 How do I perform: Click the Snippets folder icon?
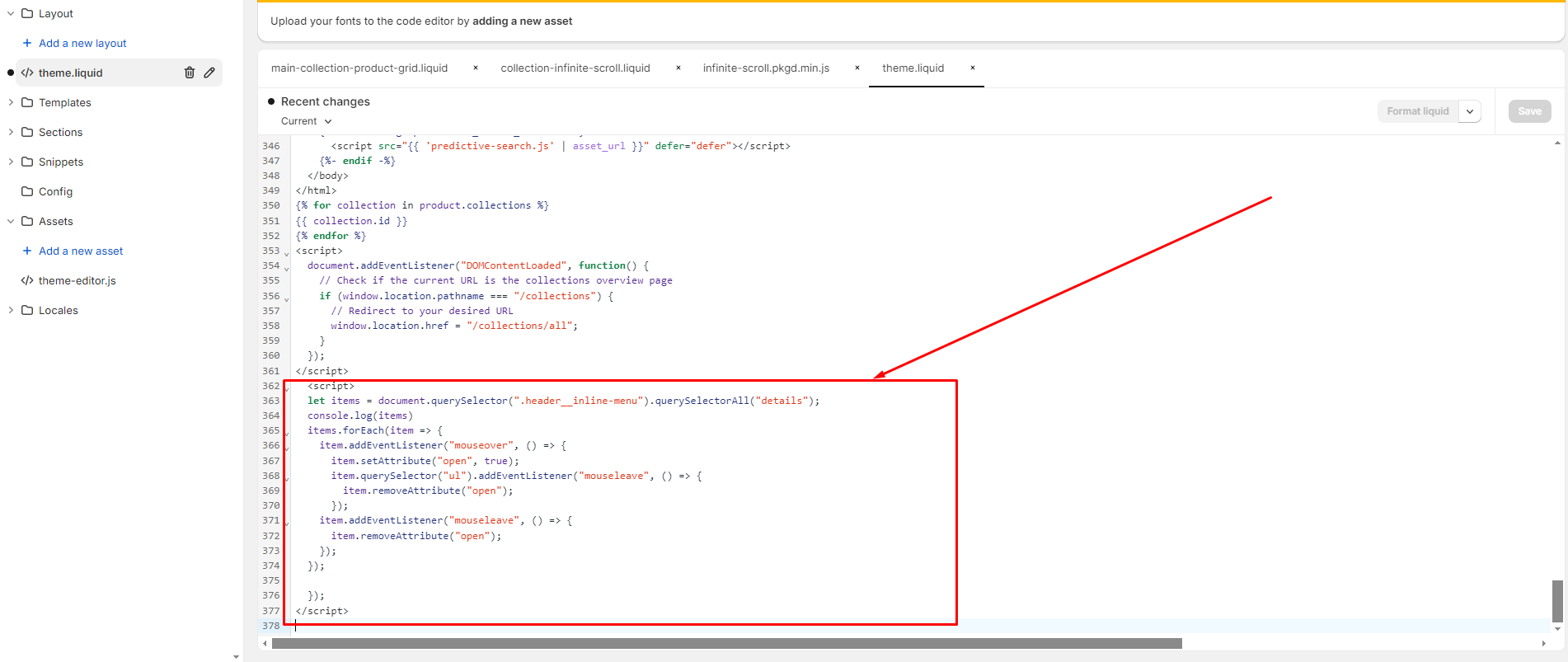point(27,162)
